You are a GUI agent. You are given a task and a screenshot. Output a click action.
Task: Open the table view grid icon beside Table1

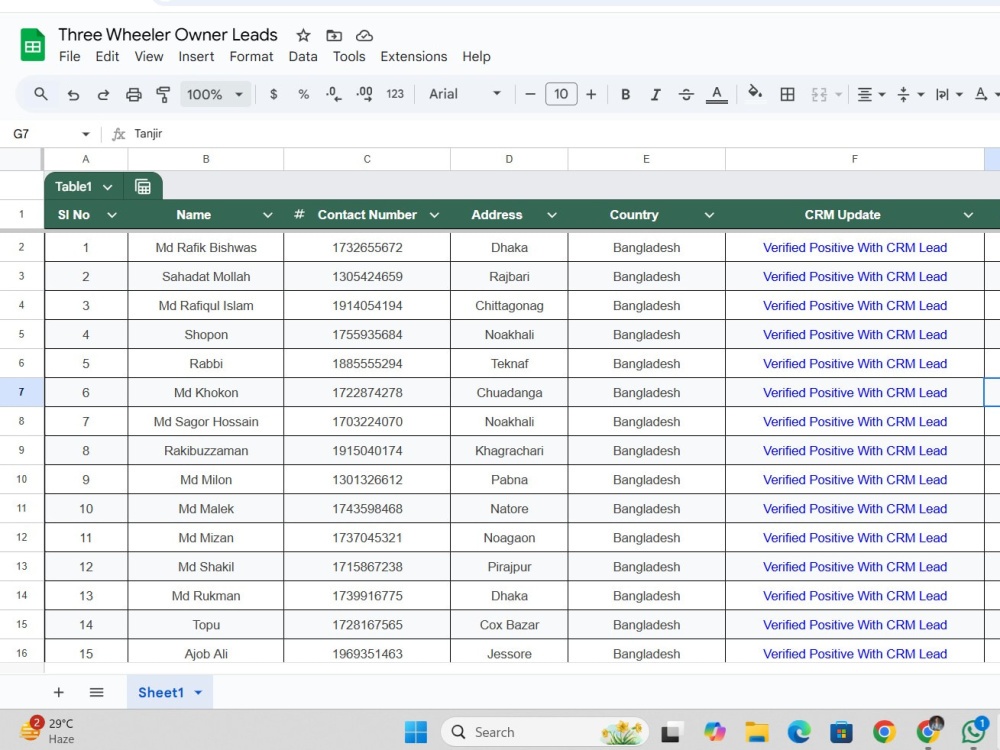143,187
